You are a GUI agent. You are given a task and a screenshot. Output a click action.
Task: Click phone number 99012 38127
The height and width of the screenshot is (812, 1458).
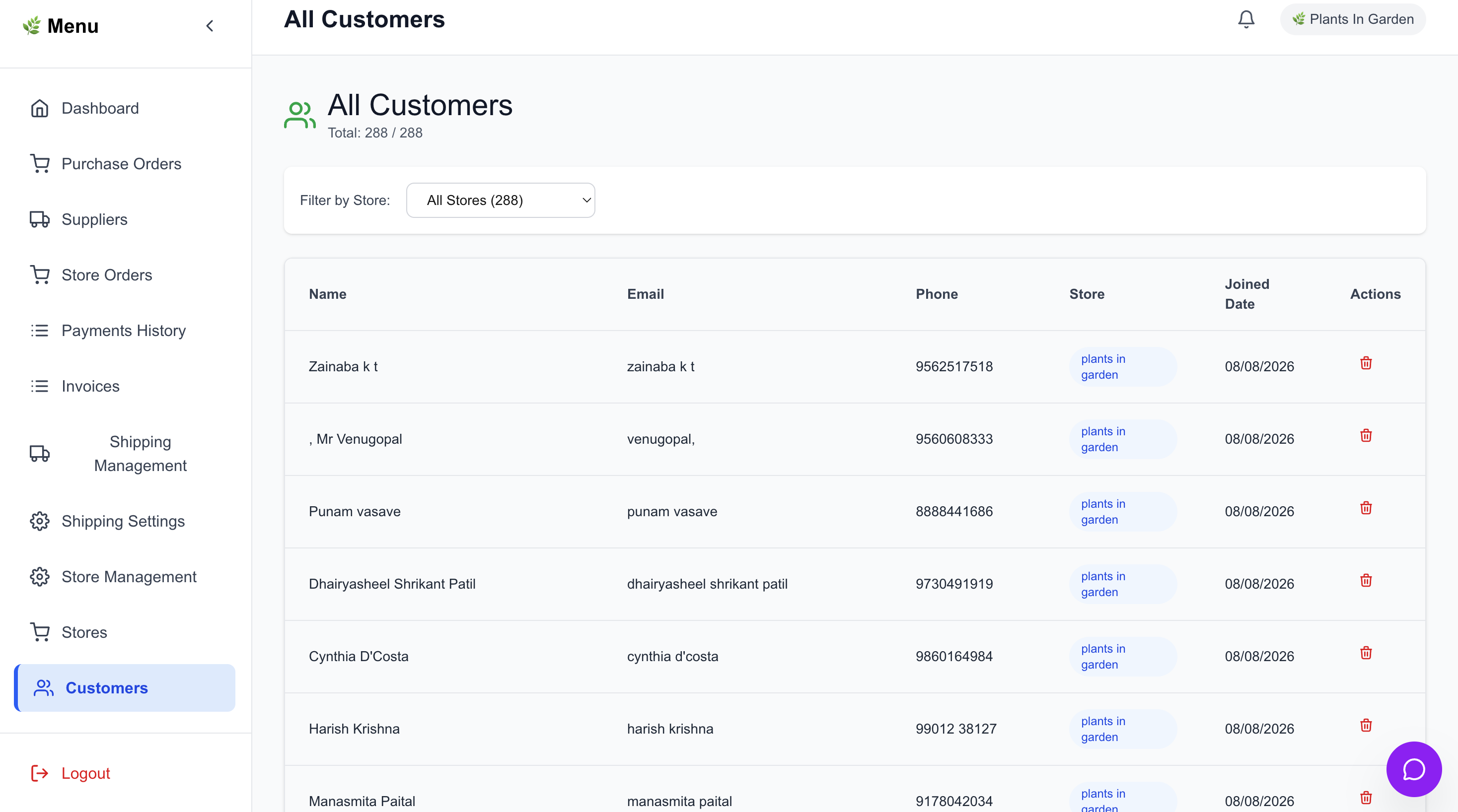point(956,729)
